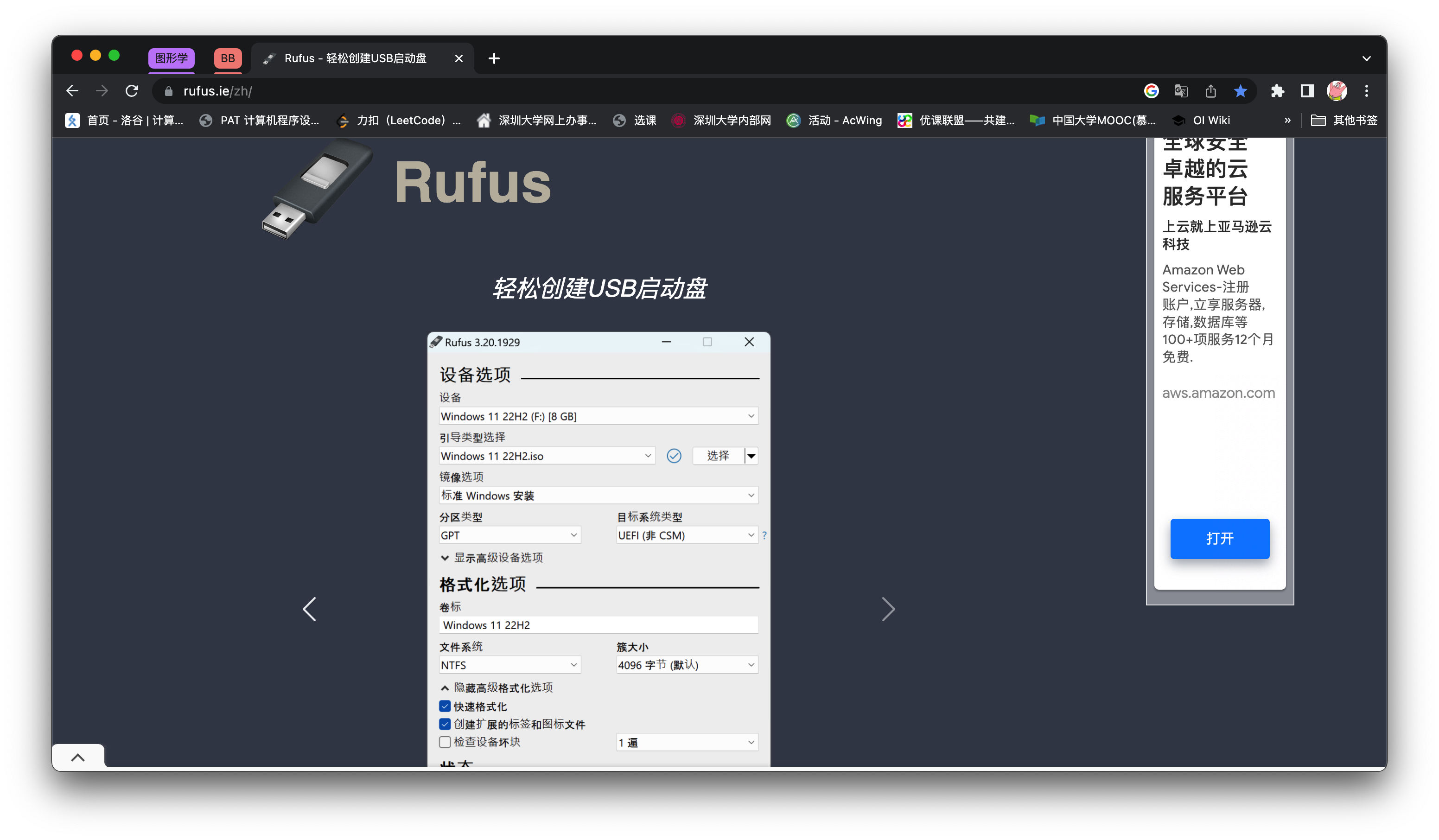1439x840 pixels.
Task: Open the 设备 dropdown showing Windows 11 22H2
Action: click(x=598, y=416)
